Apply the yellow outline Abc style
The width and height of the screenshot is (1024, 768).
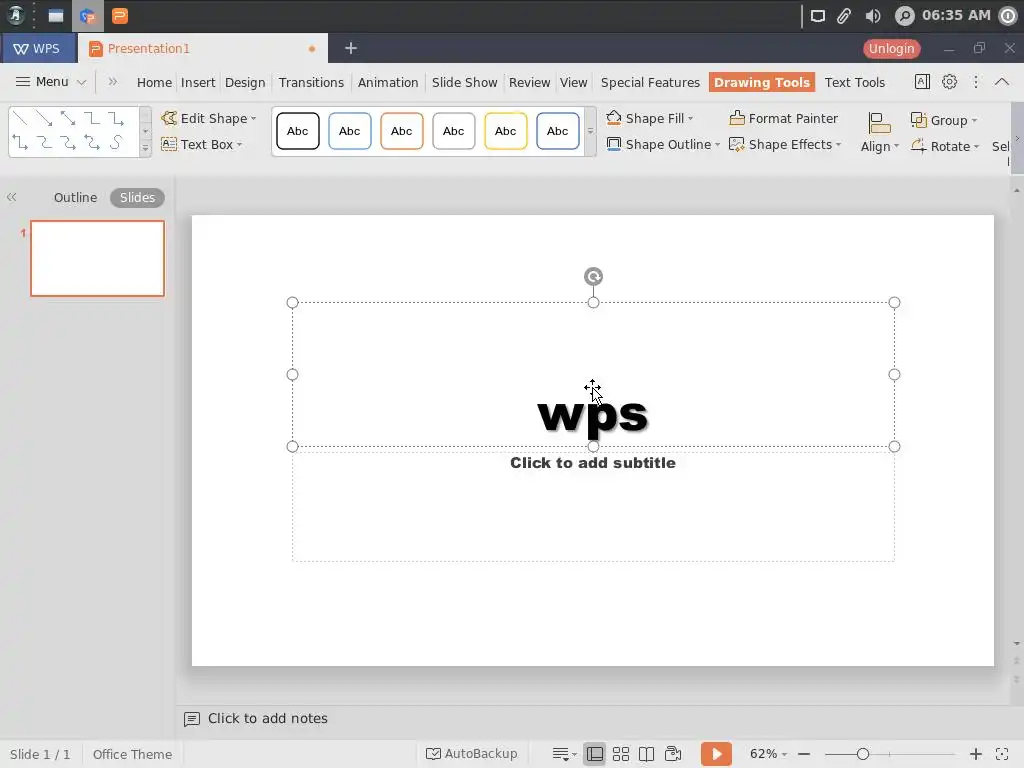(505, 131)
